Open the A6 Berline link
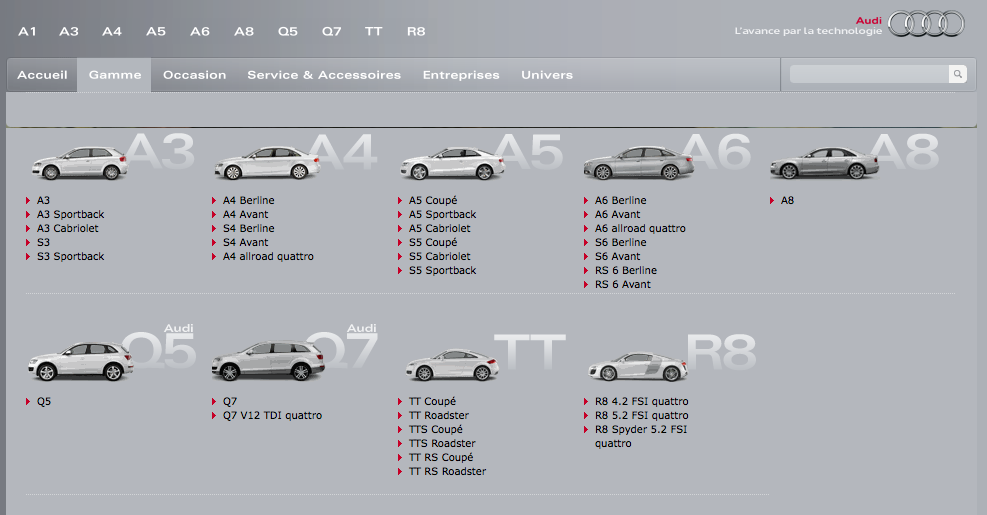The image size is (987, 515). tap(621, 200)
